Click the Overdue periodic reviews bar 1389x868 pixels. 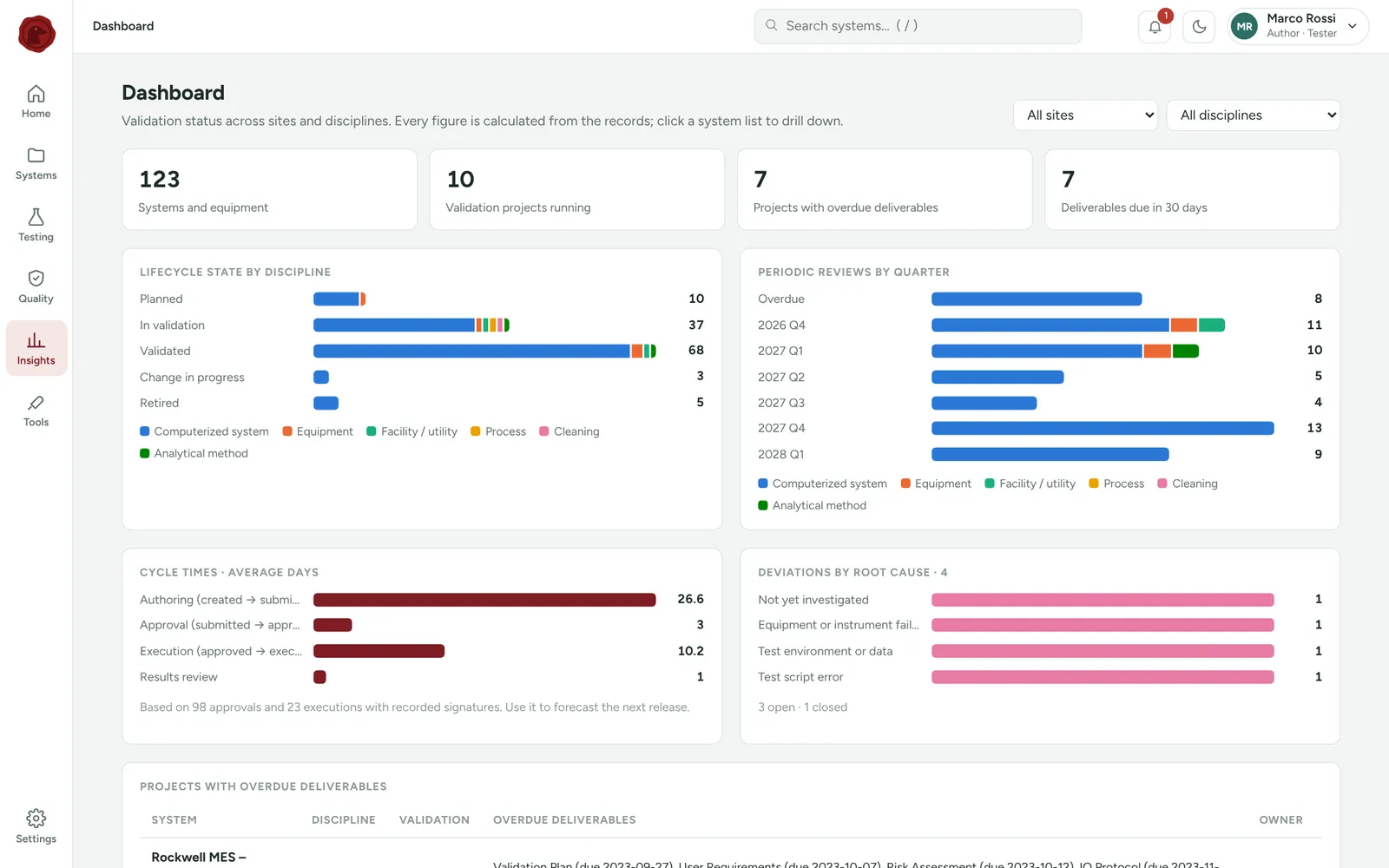pos(1037,299)
